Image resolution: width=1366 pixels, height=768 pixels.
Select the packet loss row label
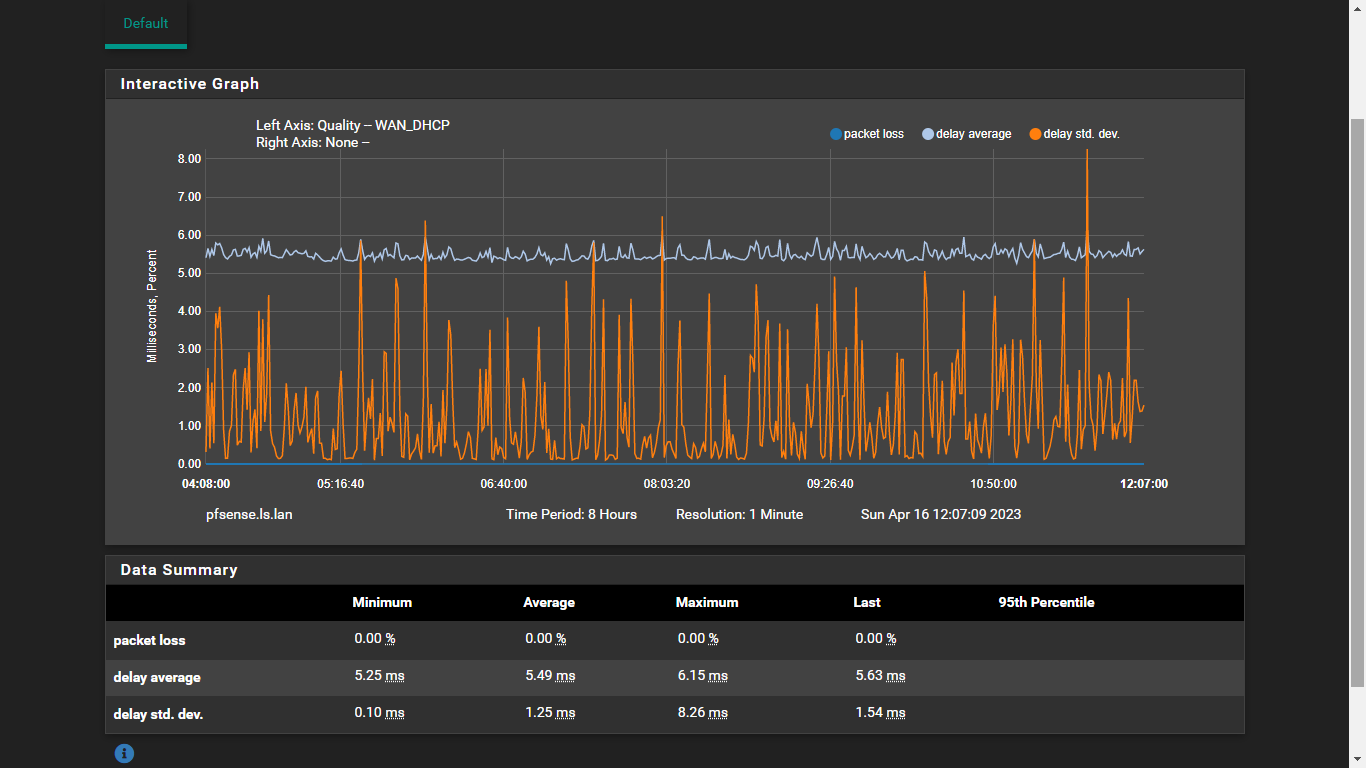coord(149,640)
